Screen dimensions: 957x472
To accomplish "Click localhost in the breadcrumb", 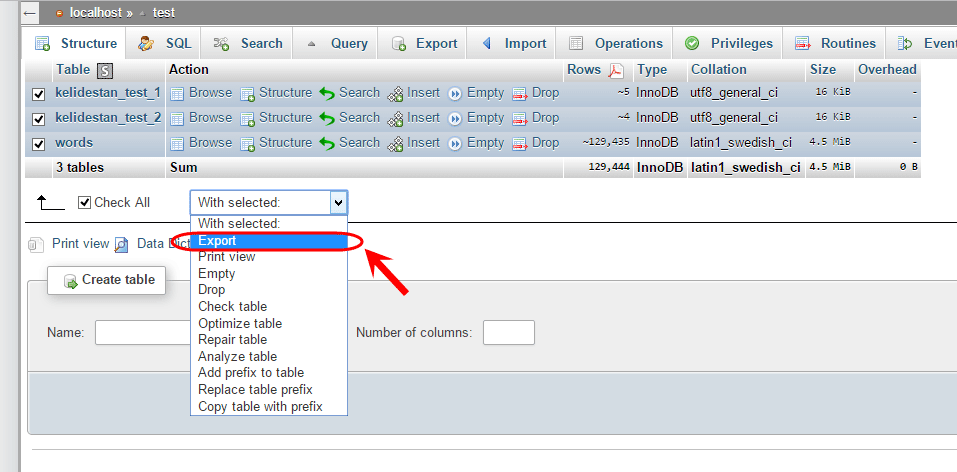I will [96, 13].
